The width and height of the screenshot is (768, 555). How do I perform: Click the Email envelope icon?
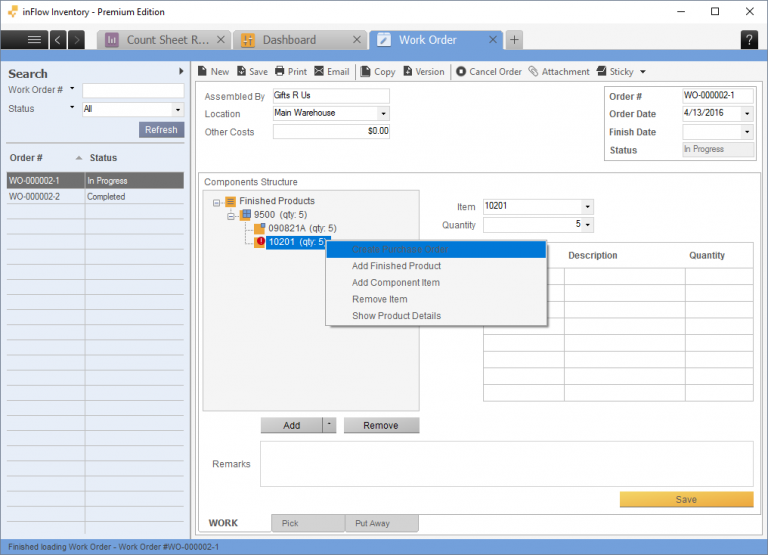pos(319,72)
